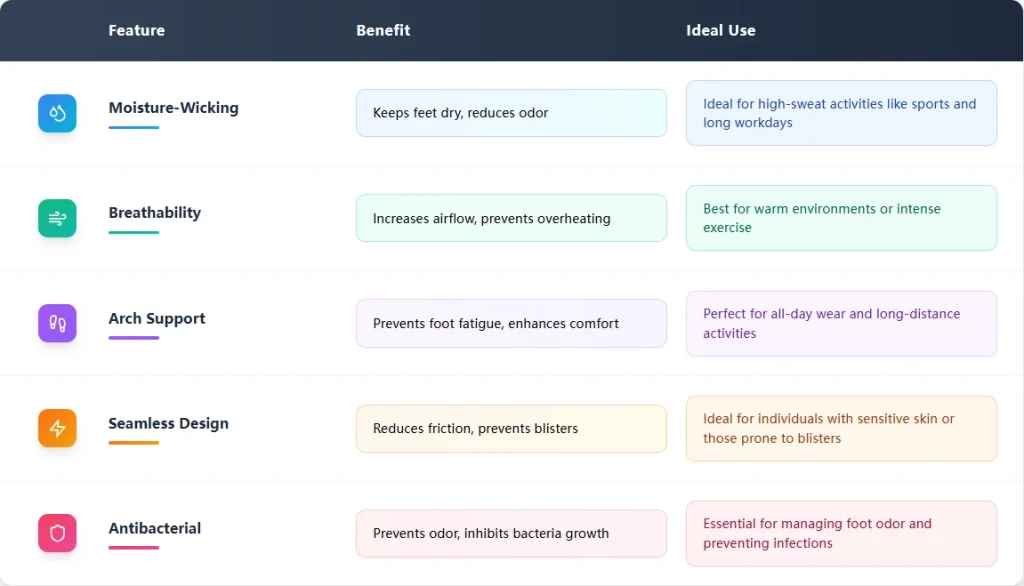The image size is (1024, 586).
Task: Click the 'Prevents foot fatigue' benefit box
Action: click(511, 323)
